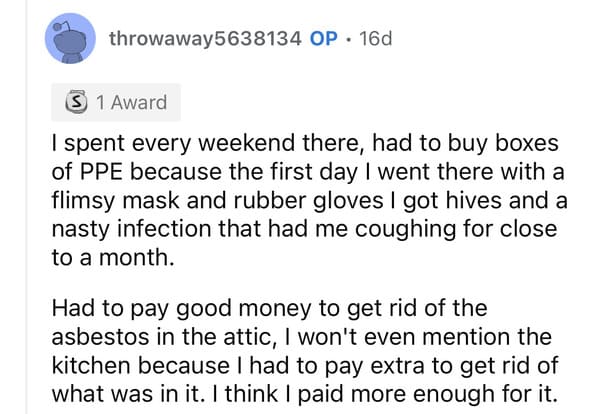
Task: Click the 16d comment timestamp
Action: (376, 39)
